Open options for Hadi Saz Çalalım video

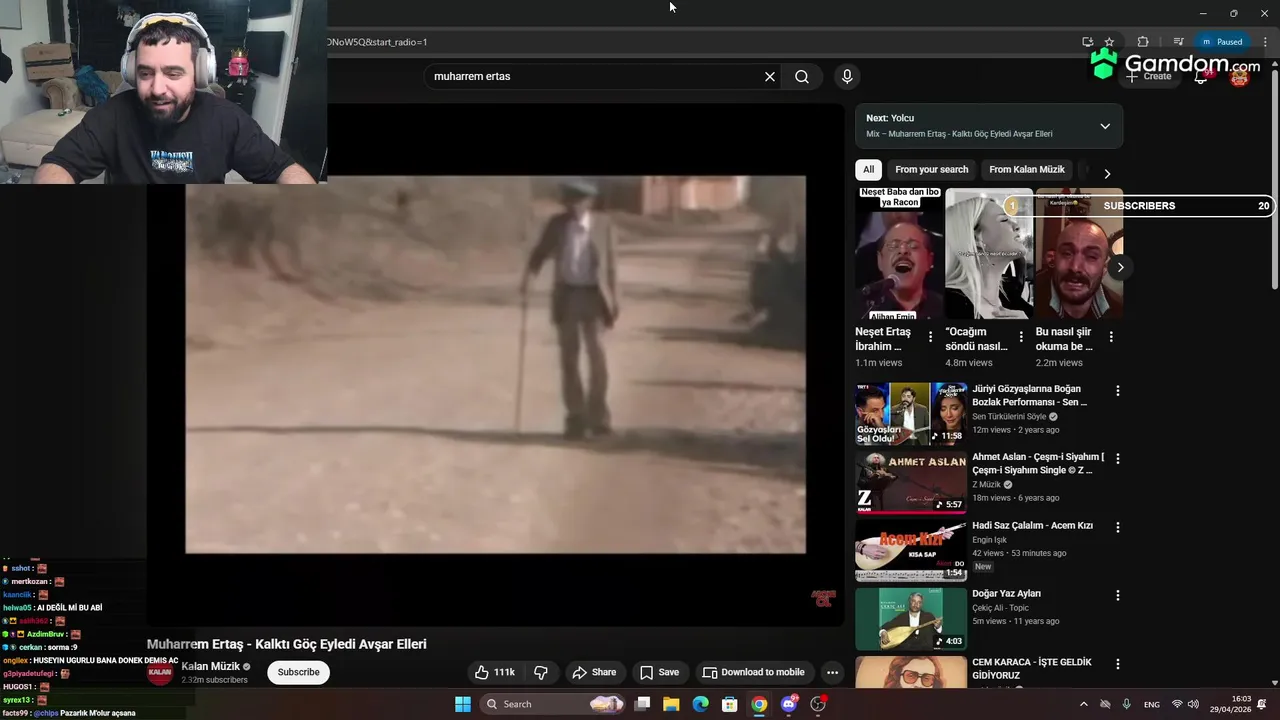[1118, 527]
